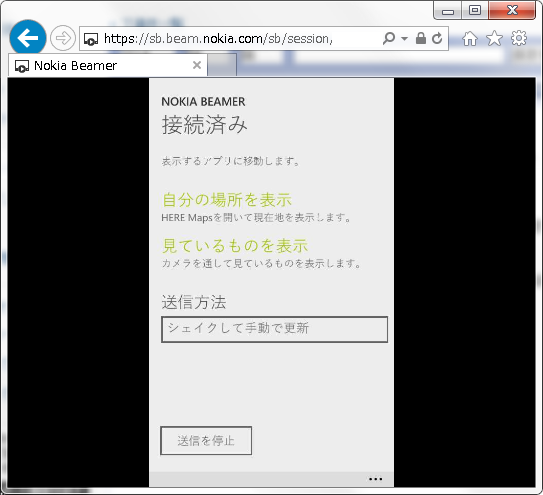
Task: Click the 送信方法 label
Action: 194,302
